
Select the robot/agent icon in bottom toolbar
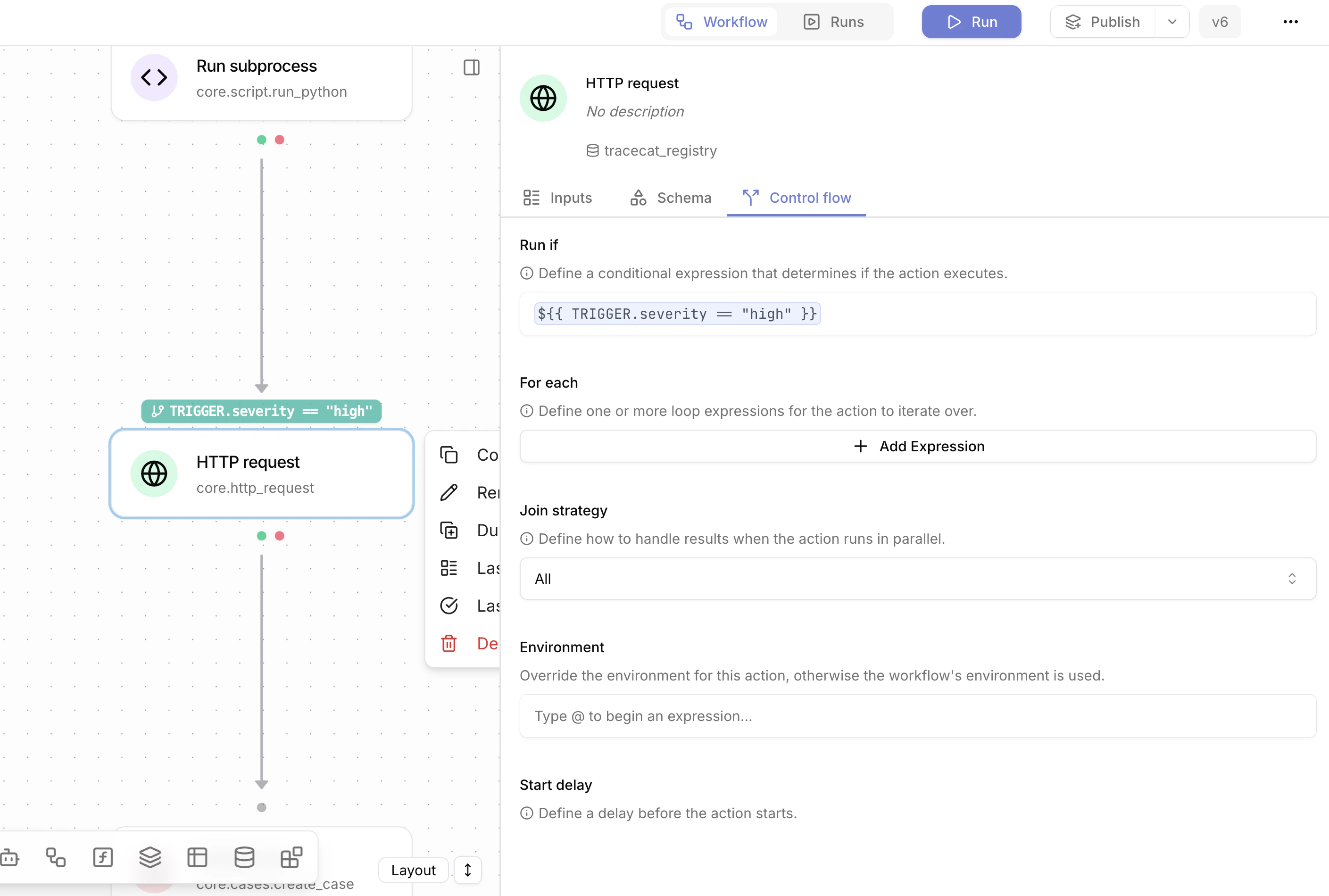(x=9, y=857)
